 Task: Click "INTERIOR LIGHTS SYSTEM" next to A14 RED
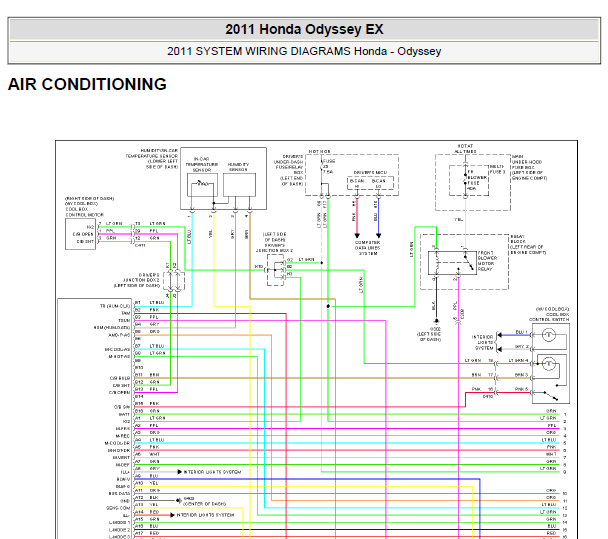click(x=205, y=515)
